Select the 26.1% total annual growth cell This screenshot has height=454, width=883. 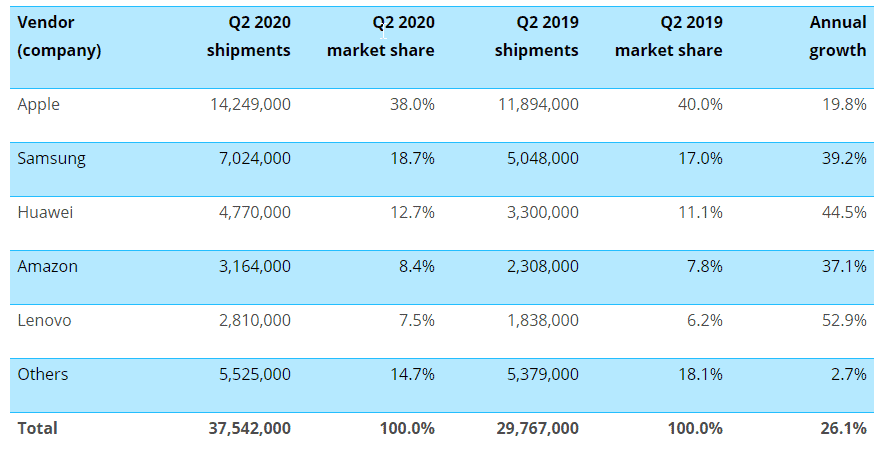point(844,428)
